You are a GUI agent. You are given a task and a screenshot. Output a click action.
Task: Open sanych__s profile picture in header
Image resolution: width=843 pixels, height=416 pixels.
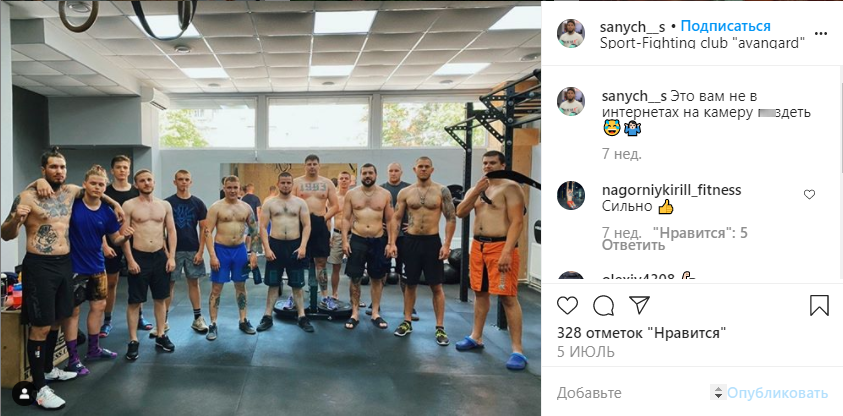coord(570,33)
